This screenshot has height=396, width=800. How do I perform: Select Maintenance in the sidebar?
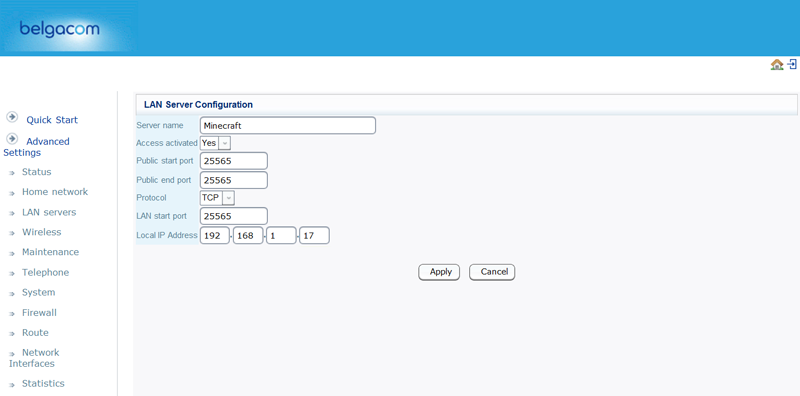pyautogui.click(x=51, y=252)
